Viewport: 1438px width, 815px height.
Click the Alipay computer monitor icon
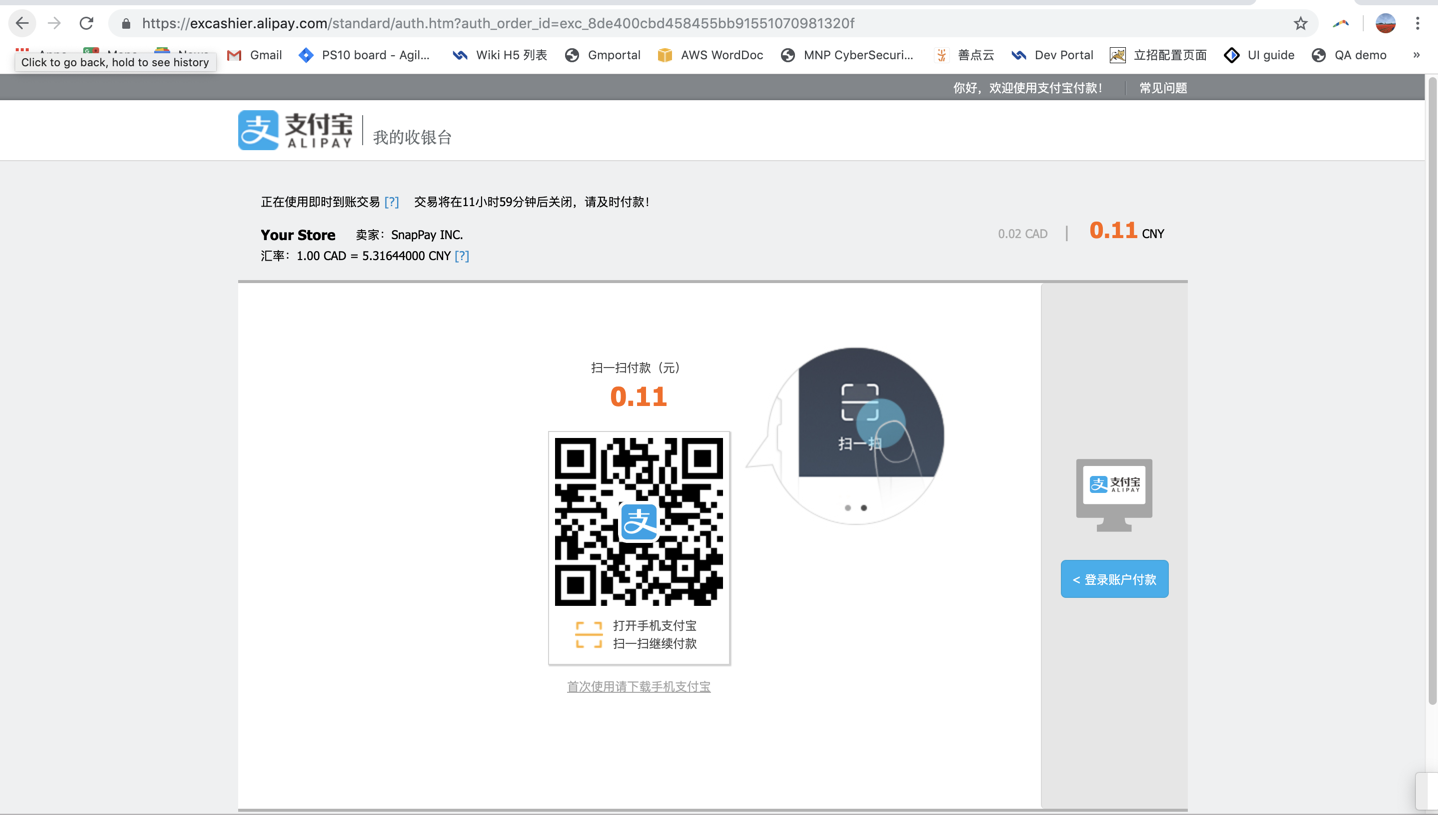1114,495
